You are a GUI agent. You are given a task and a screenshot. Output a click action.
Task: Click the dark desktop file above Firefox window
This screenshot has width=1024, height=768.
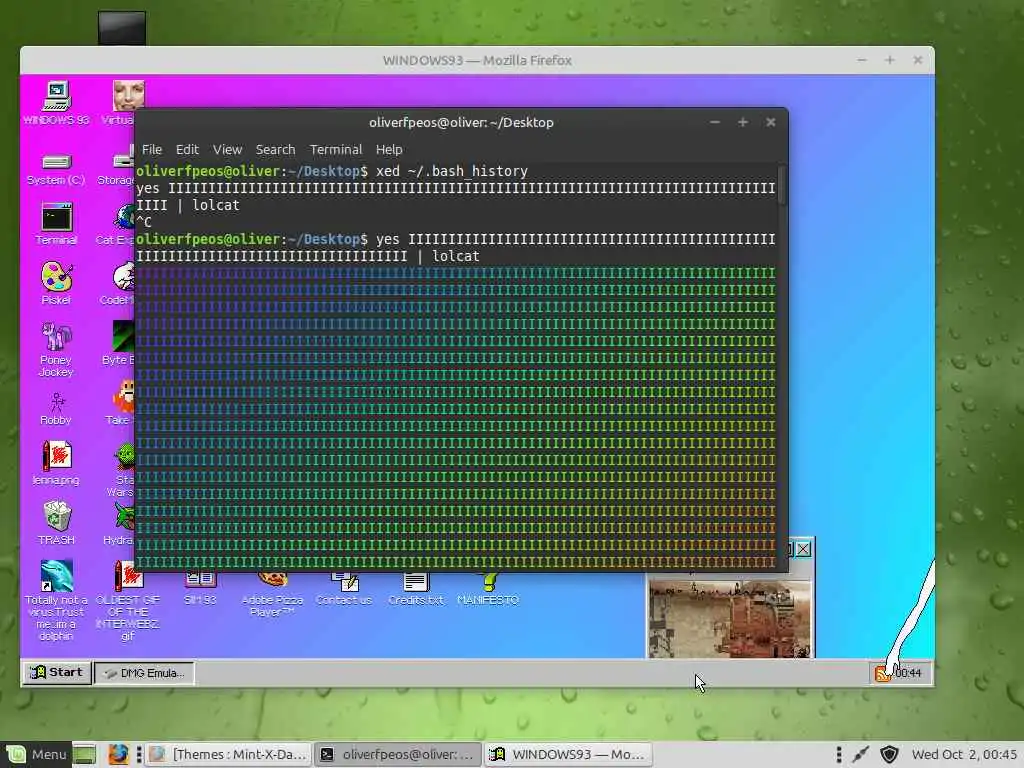click(x=122, y=27)
